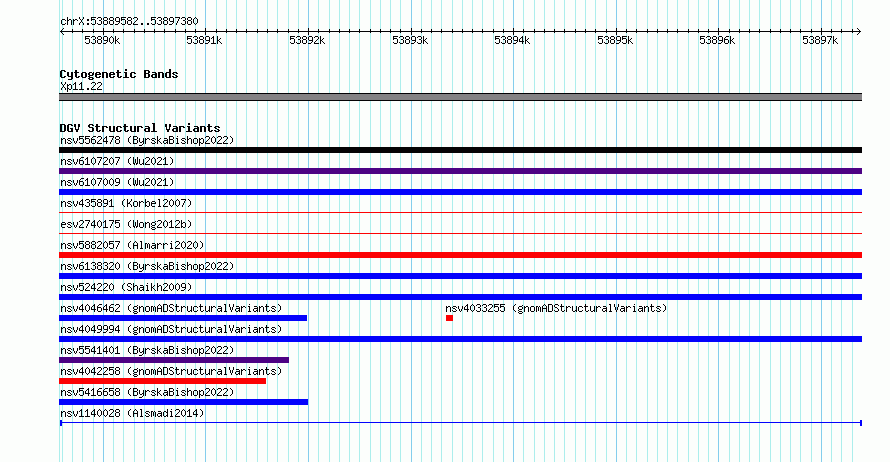This screenshot has width=890, height=462.
Task: Open nsv5541401 (ByrskaBishop2022) variant label
Action: (147, 350)
